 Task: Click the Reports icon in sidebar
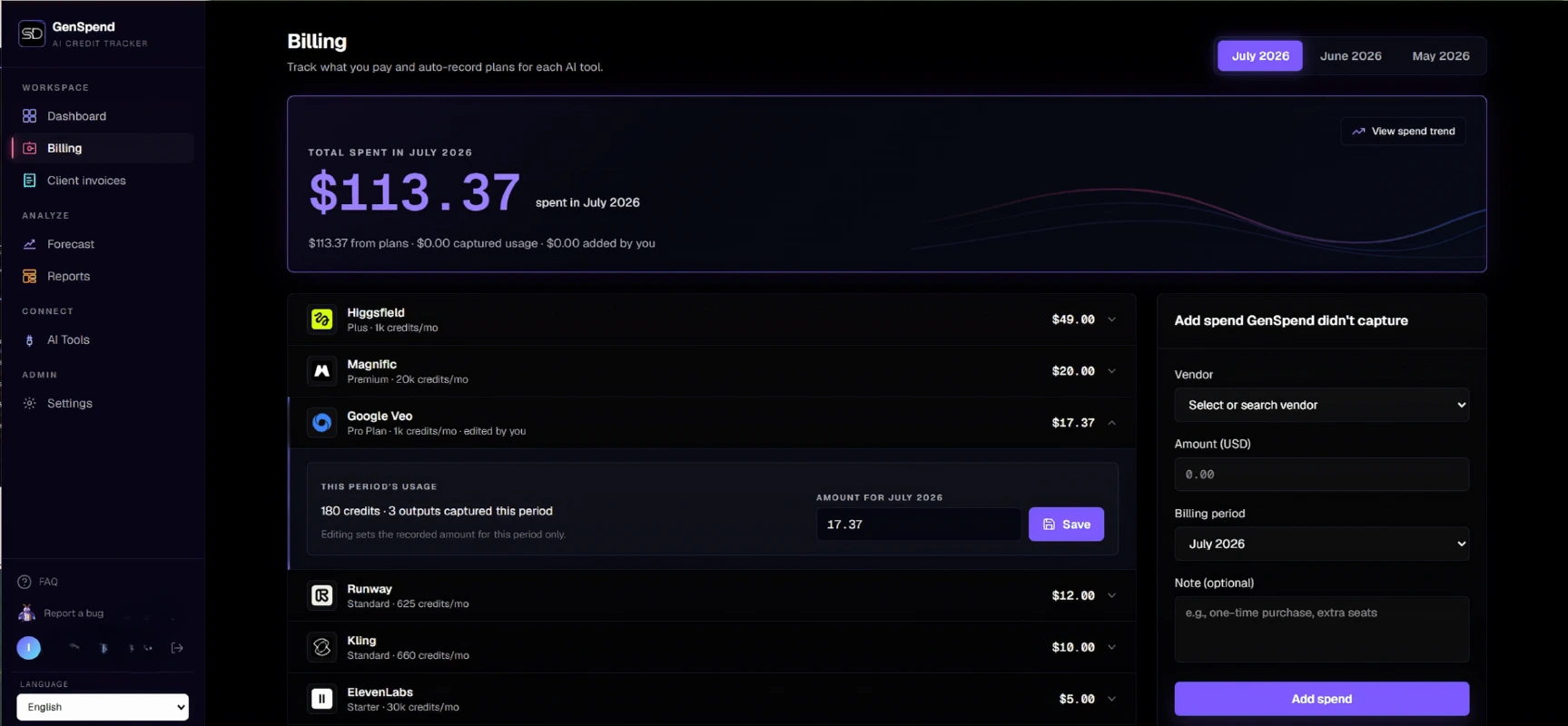tap(29, 276)
